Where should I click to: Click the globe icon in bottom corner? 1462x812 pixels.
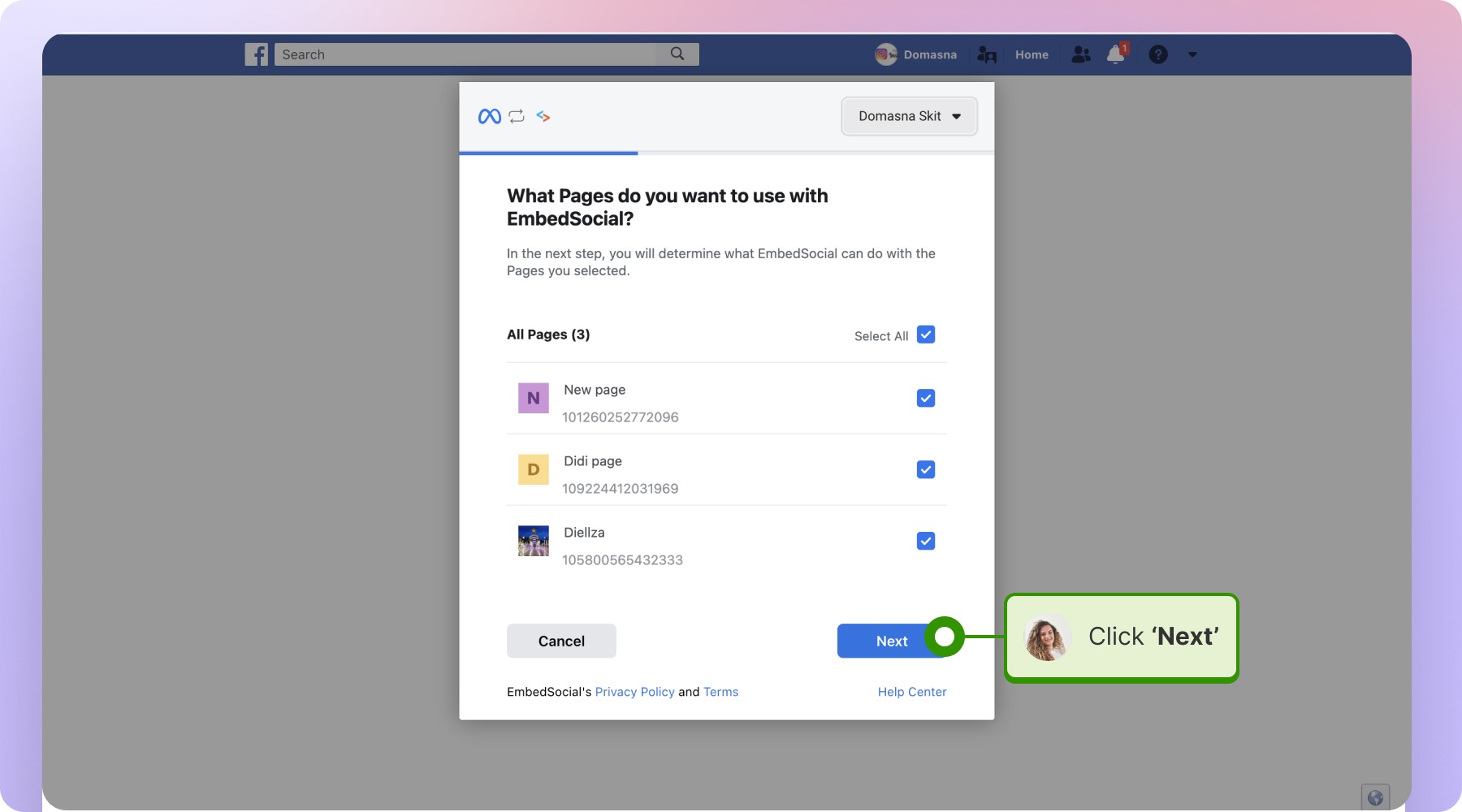click(x=1375, y=797)
